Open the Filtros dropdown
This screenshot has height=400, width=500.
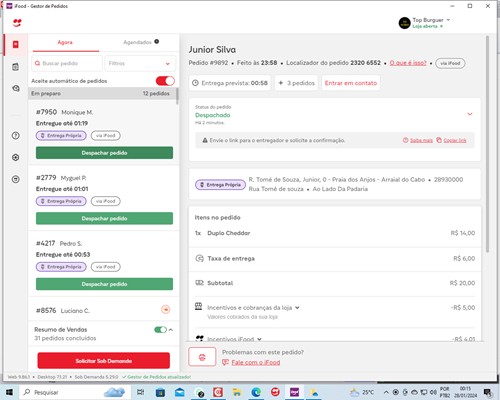pyautogui.click(x=140, y=63)
